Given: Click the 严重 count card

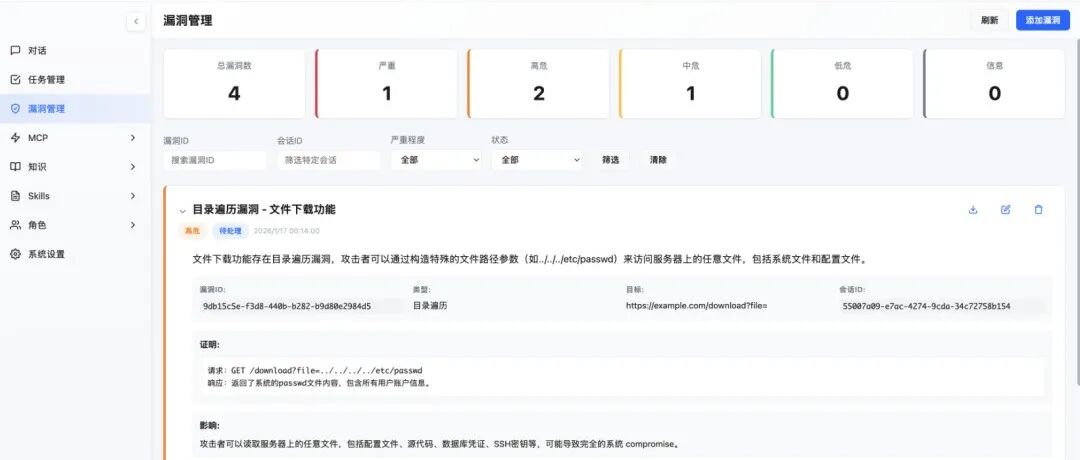Looking at the screenshot, I should pos(386,83).
